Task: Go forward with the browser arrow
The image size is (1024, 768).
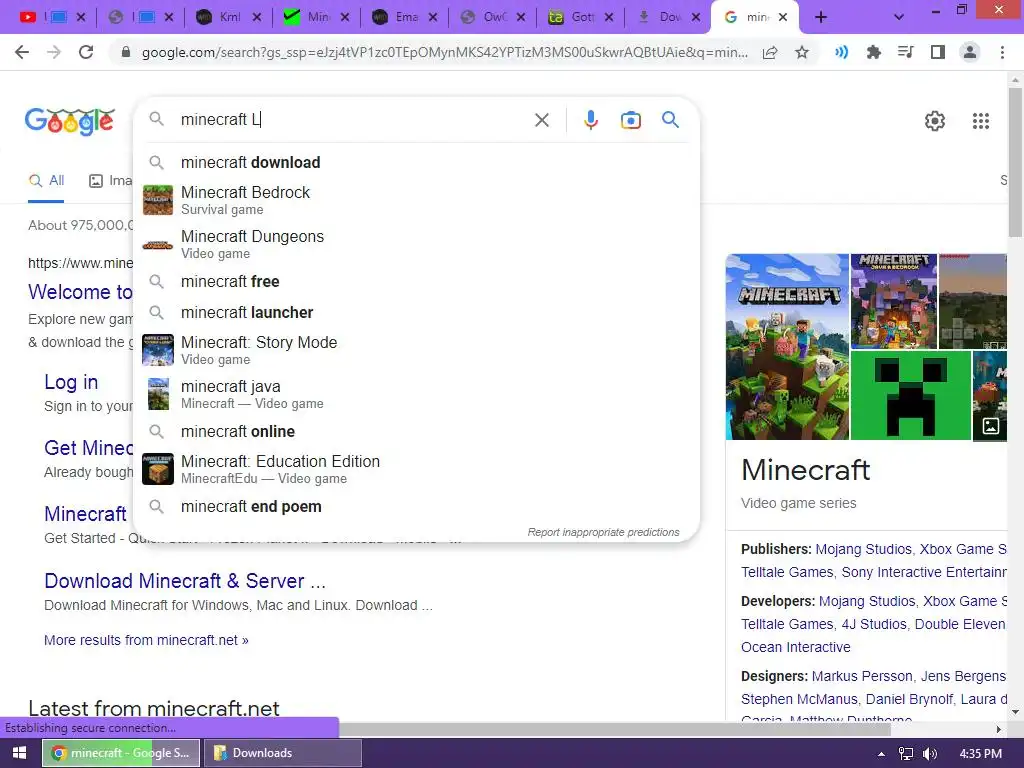Action: pos(54,52)
